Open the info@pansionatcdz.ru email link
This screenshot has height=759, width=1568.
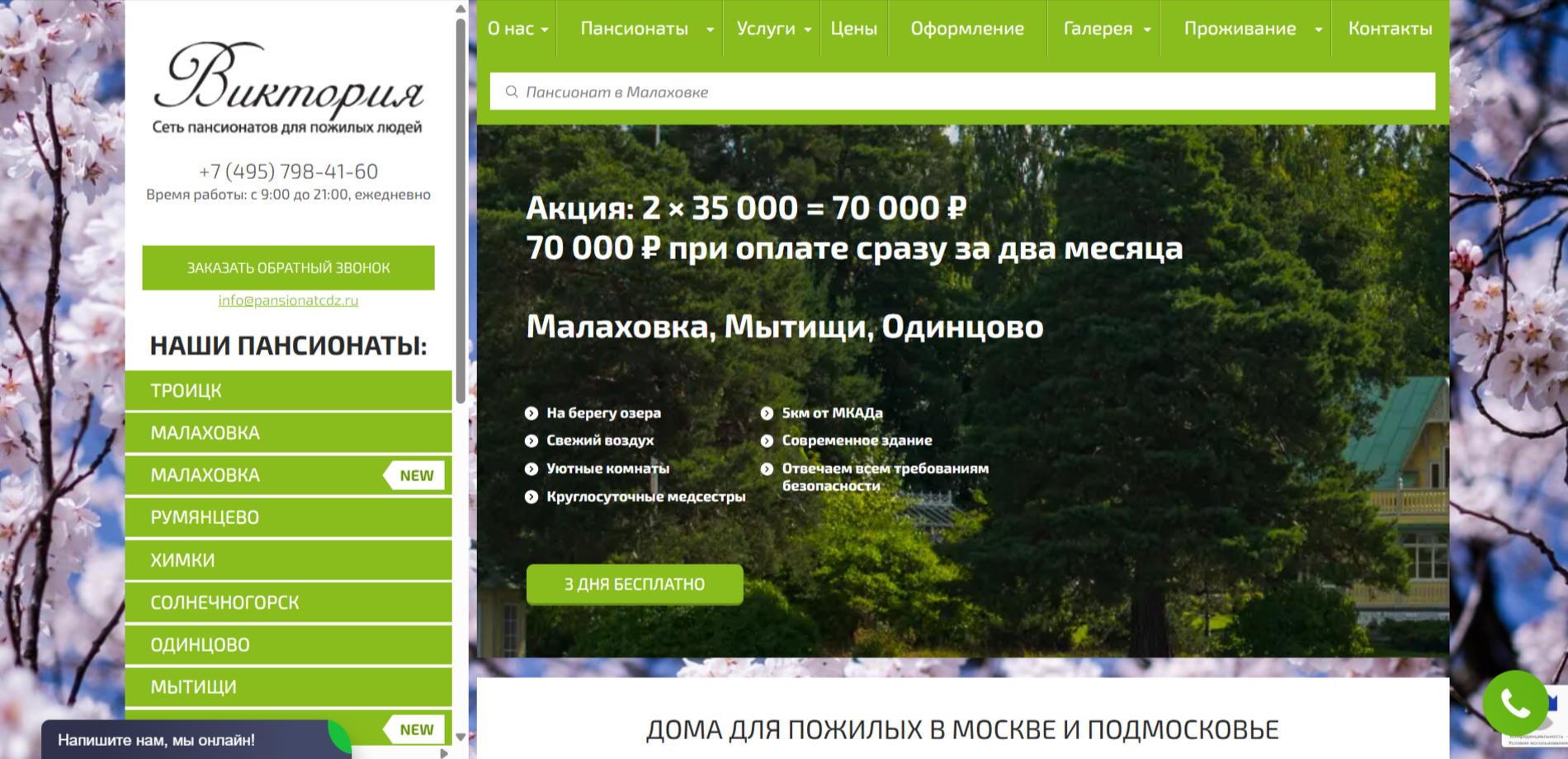pos(288,300)
